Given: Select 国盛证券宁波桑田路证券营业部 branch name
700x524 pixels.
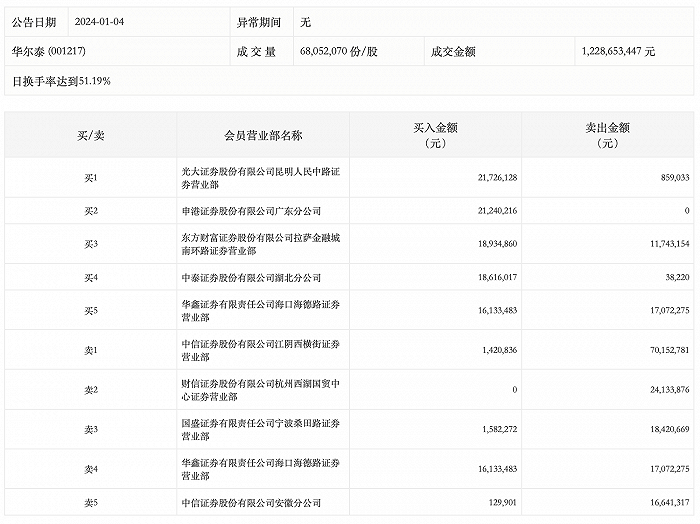Looking at the screenshot, I should tap(261, 429).
